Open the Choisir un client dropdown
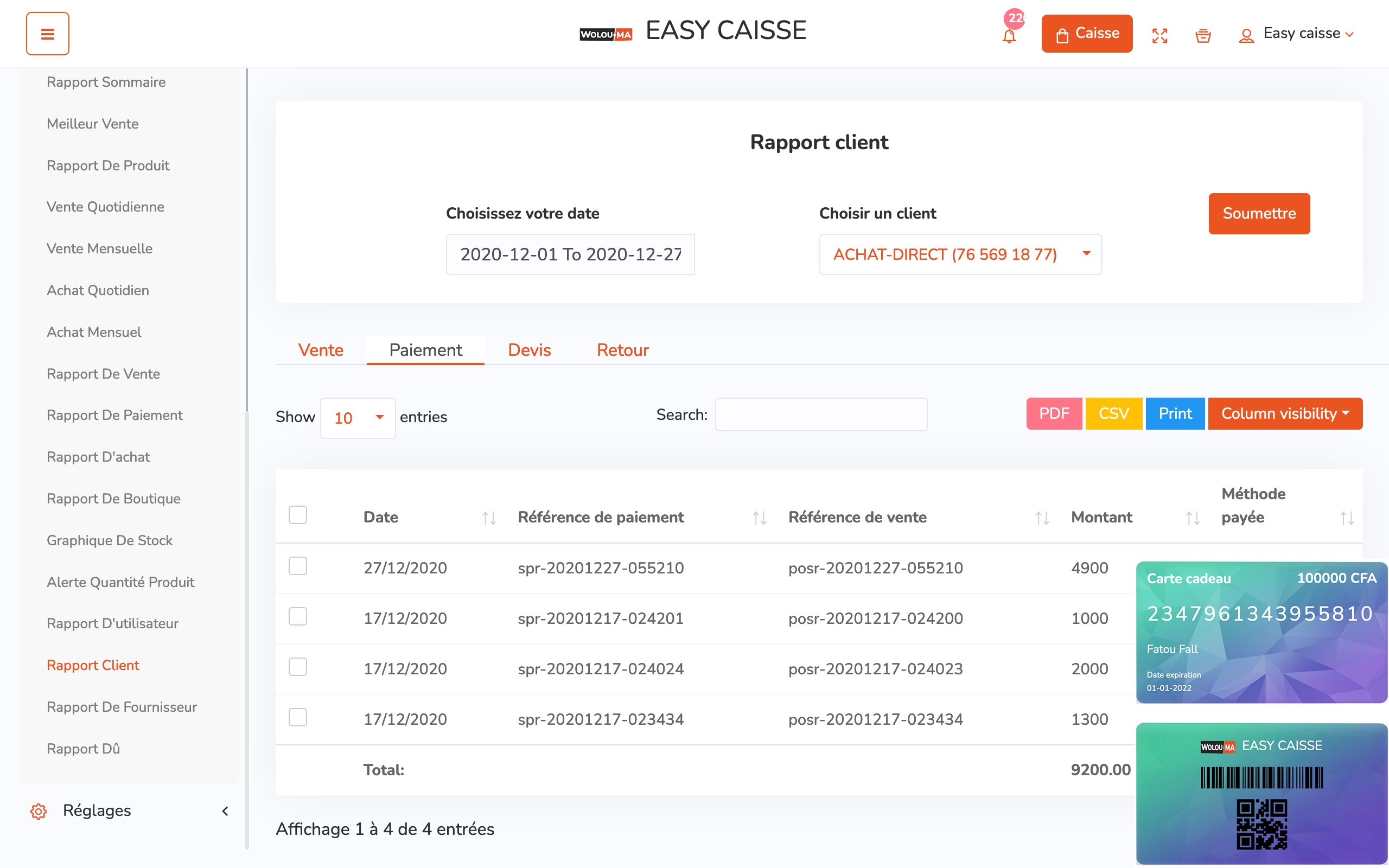The image size is (1389, 868). pos(960,254)
